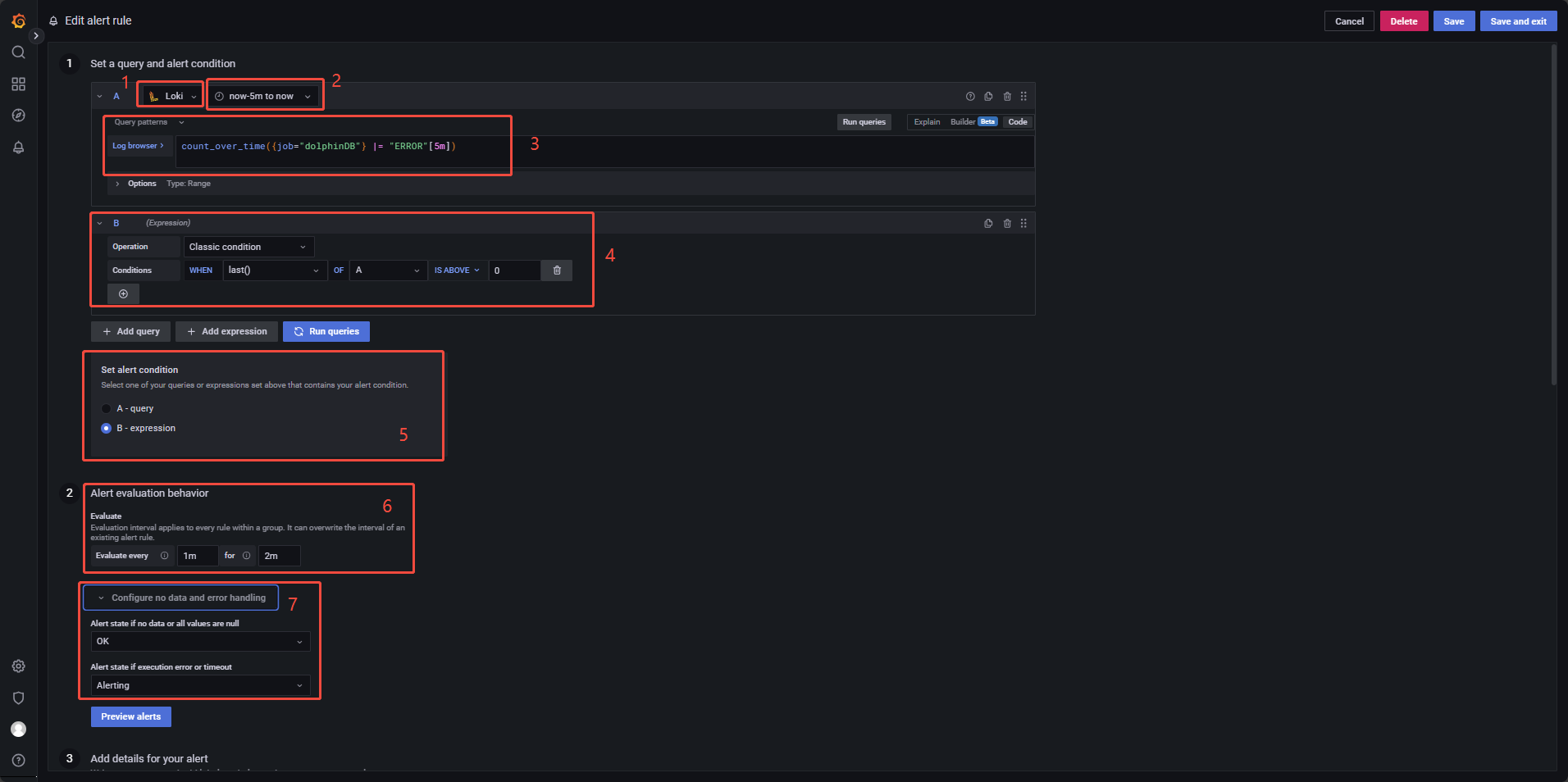Open the Classic condition operation dropdown
Viewport: 1568px width, 782px height.
248,247
